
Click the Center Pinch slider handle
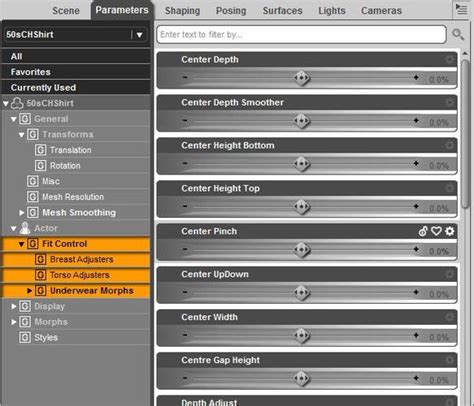point(302,250)
